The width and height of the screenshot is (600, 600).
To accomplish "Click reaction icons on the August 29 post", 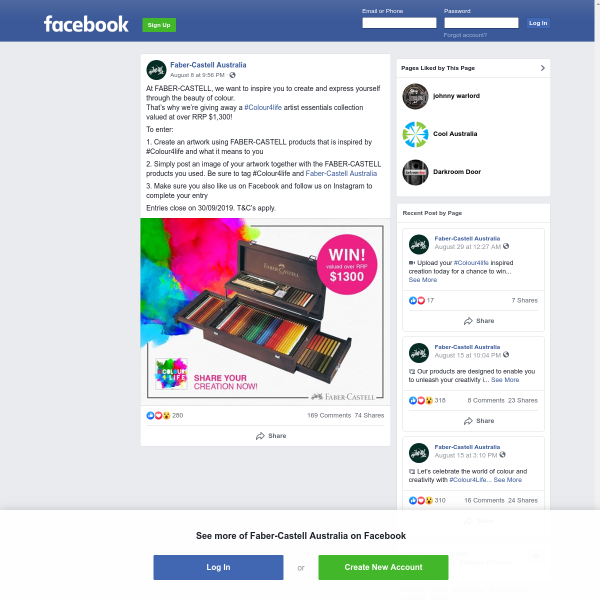I will point(417,300).
